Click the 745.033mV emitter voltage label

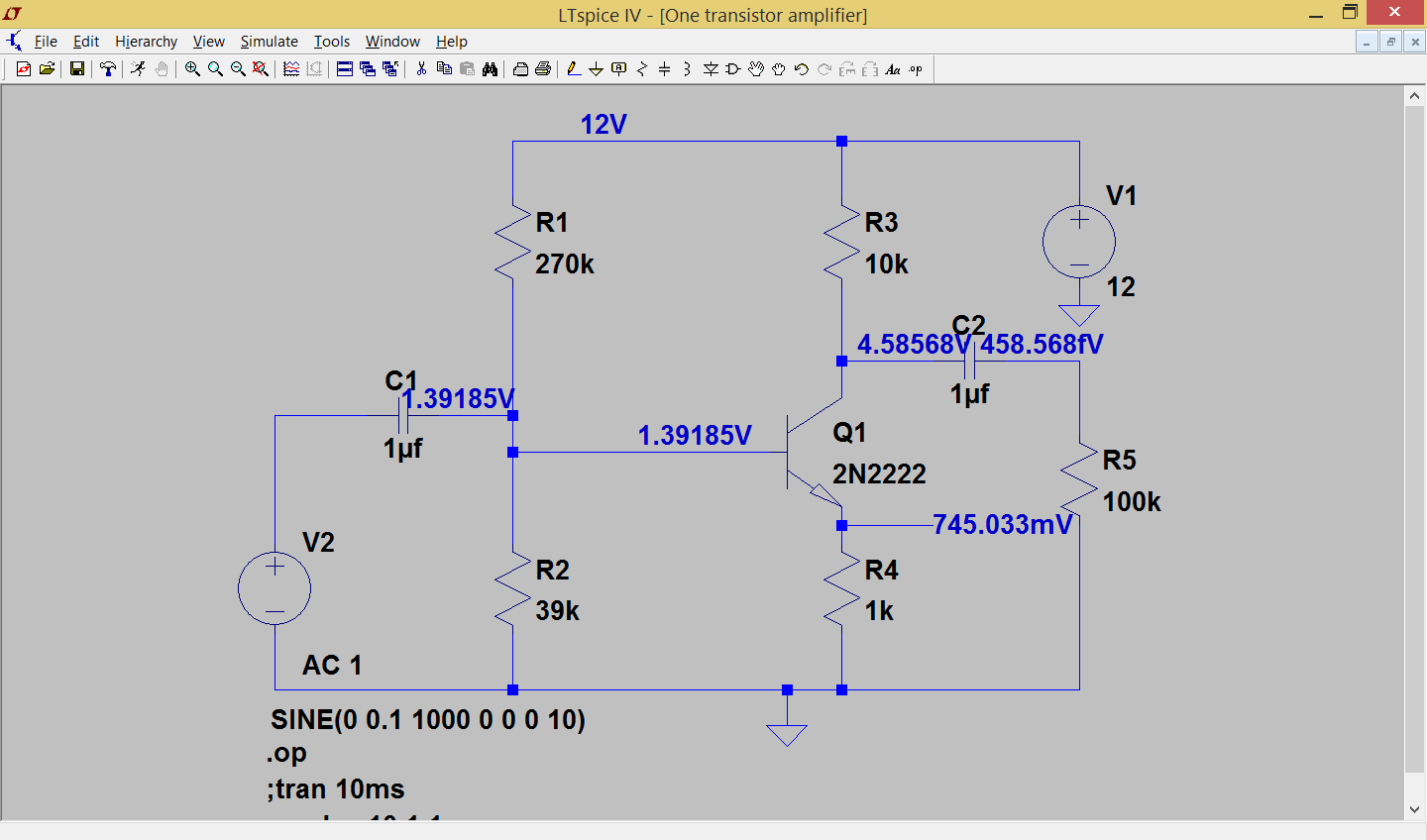point(1003,525)
